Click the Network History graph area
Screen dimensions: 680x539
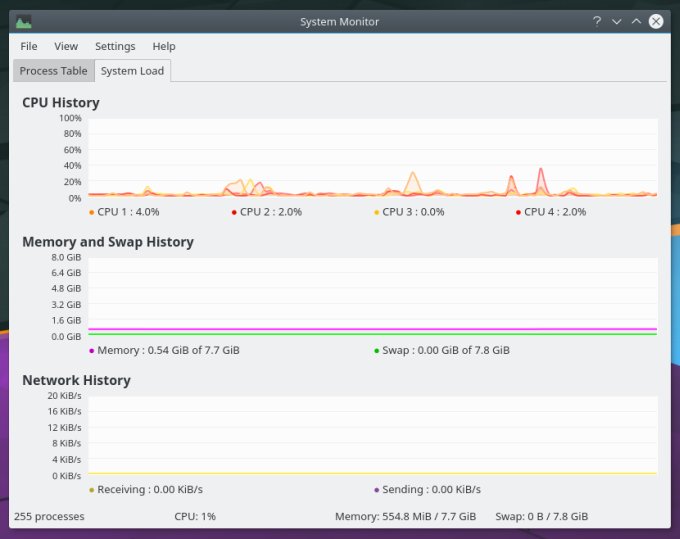click(x=372, y=435)
